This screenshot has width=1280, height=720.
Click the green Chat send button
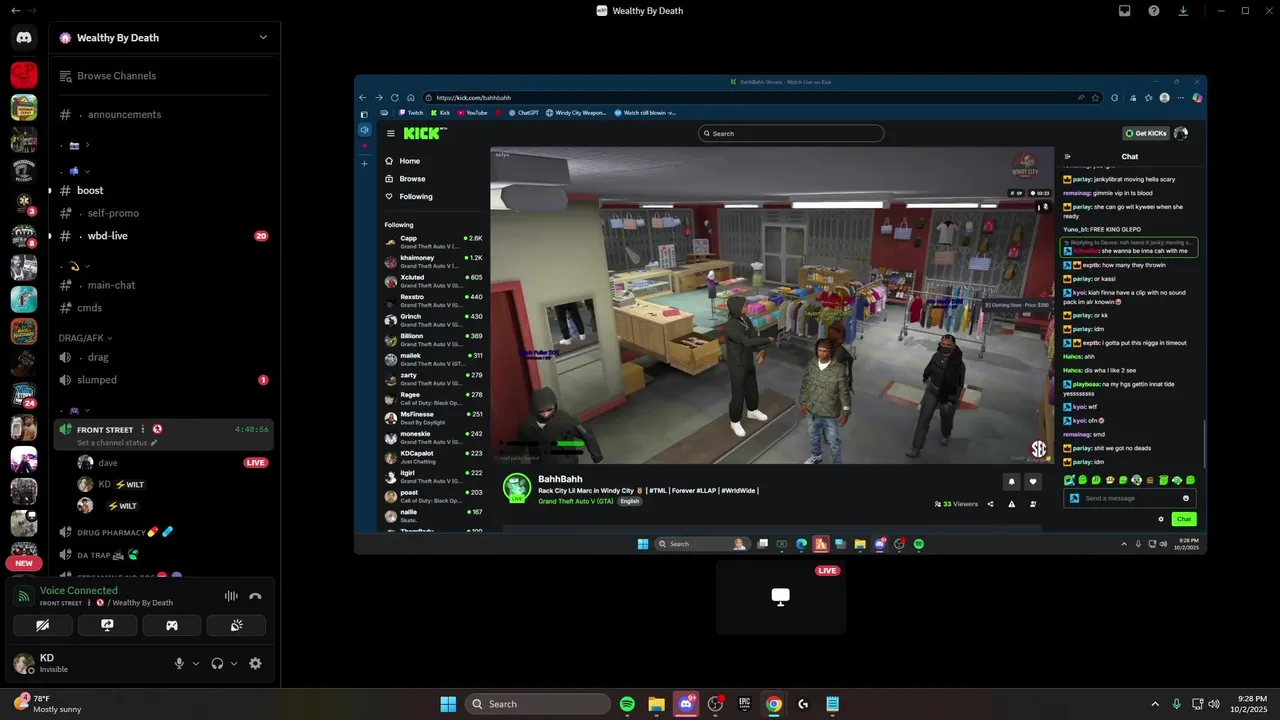(1184, 519)
